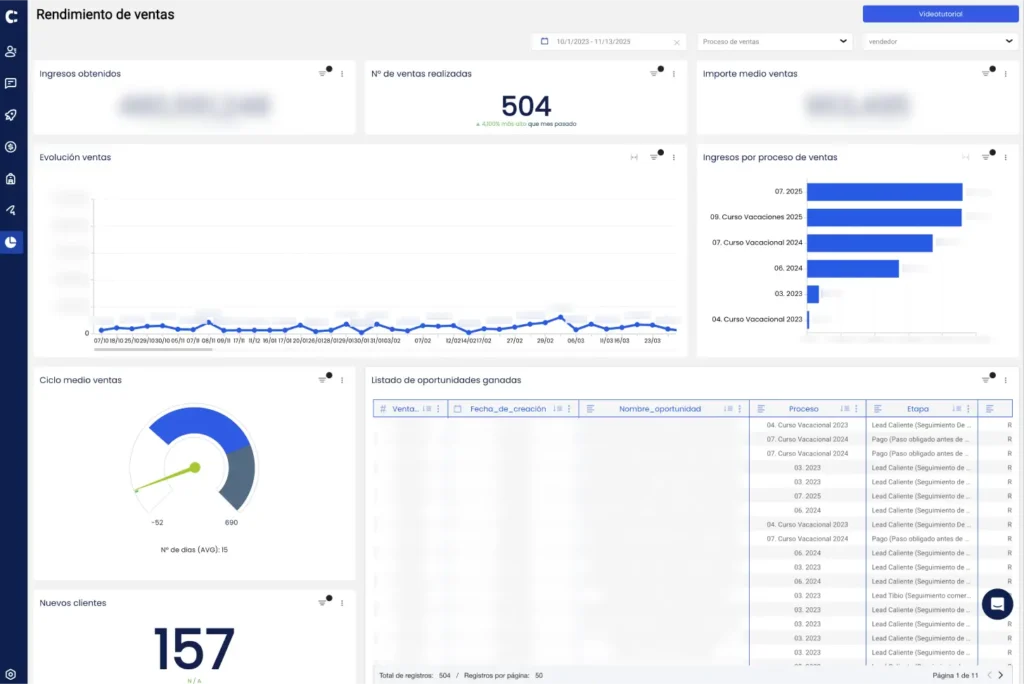
Task: Click the Videotutorial button
Action: coord(940,13)
